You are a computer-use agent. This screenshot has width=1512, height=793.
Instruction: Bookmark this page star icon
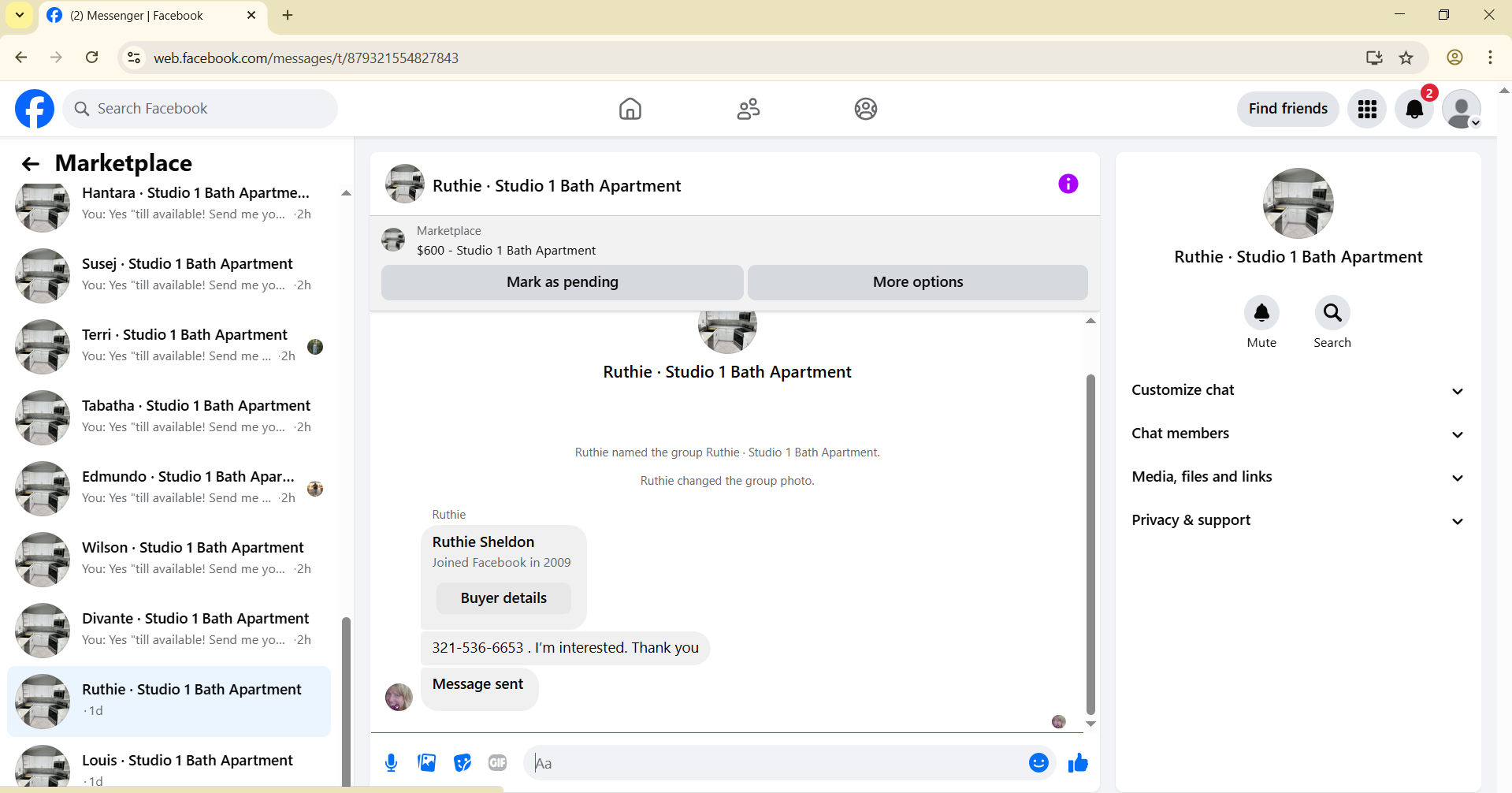point(1406,58)
